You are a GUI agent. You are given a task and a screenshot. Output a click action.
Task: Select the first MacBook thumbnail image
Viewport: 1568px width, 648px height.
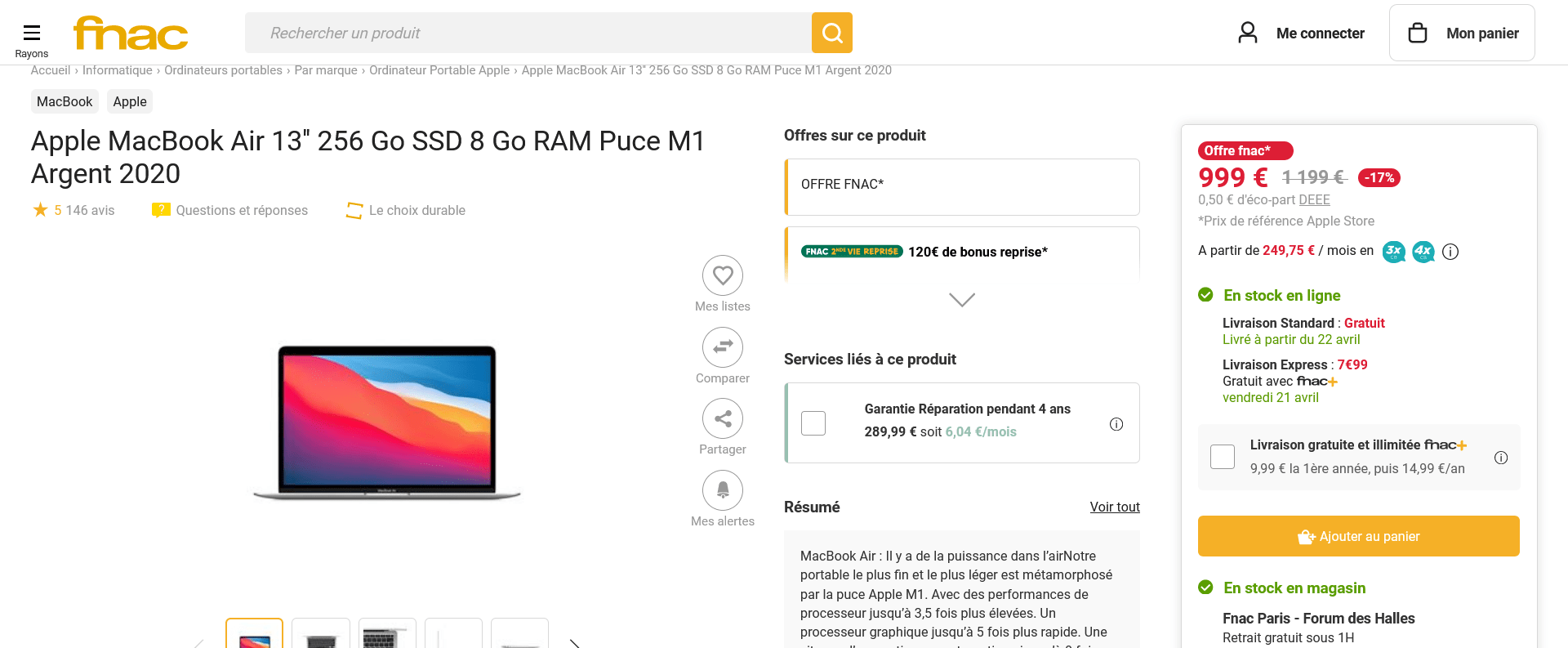[255, 635]
